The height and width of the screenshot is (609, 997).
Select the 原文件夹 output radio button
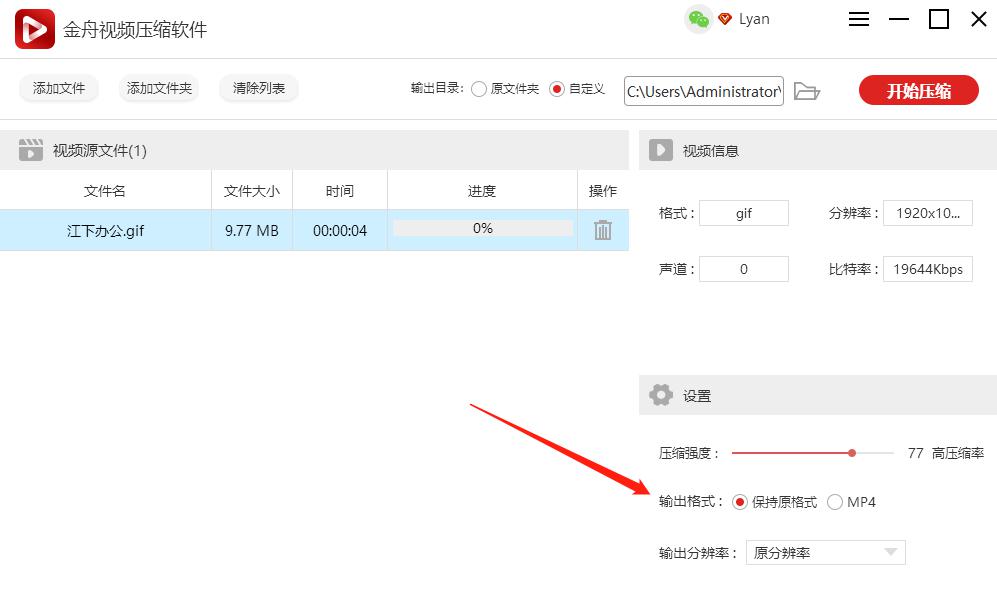[x=479, y=89]
